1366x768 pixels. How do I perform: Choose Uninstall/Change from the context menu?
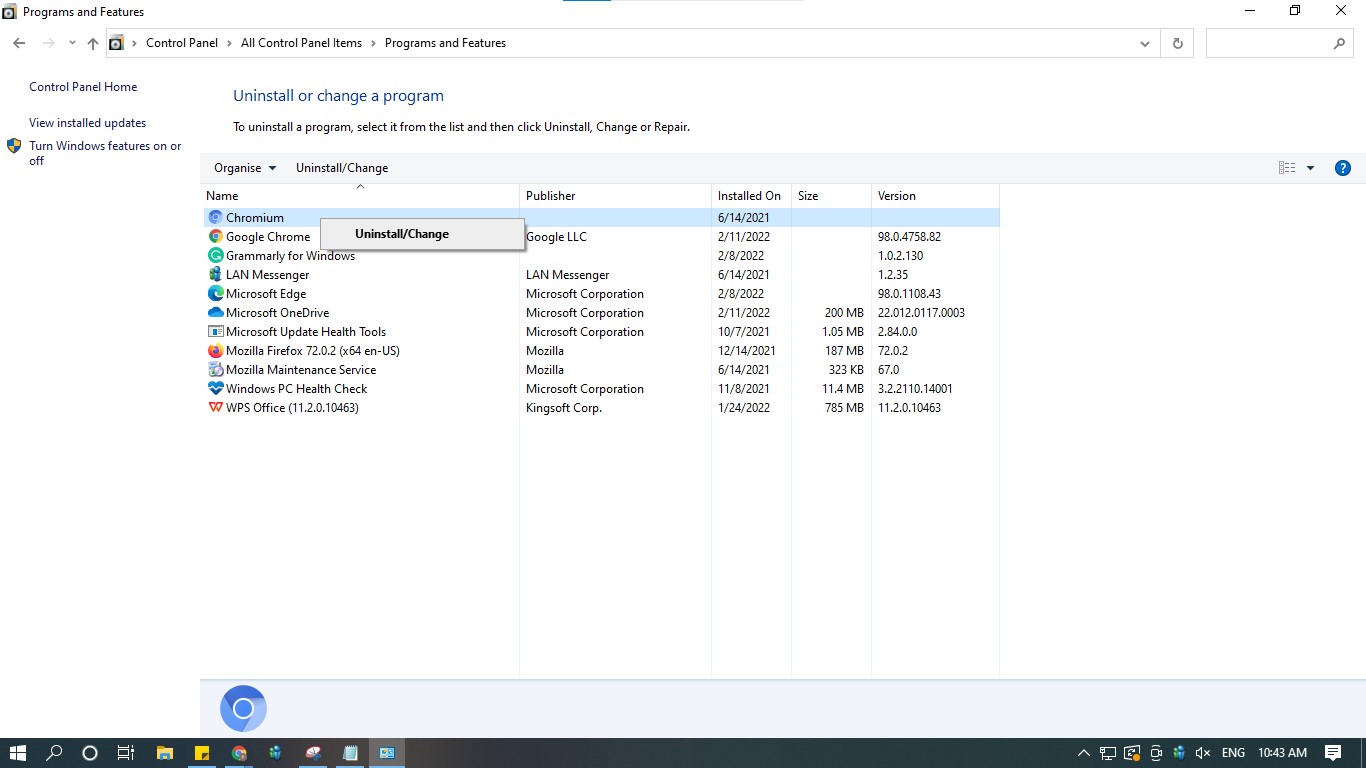422,234
